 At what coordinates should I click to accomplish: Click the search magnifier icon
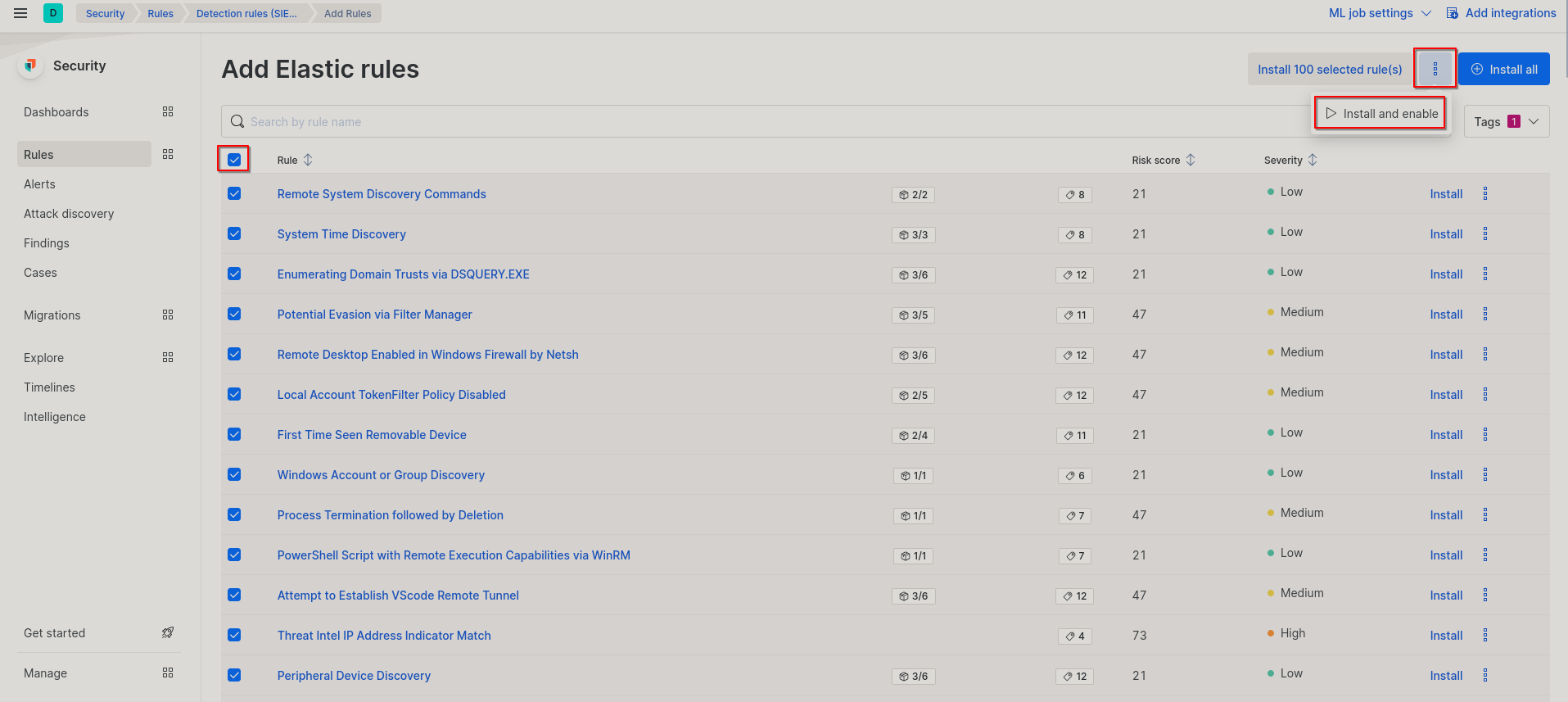tap(237, 121)
